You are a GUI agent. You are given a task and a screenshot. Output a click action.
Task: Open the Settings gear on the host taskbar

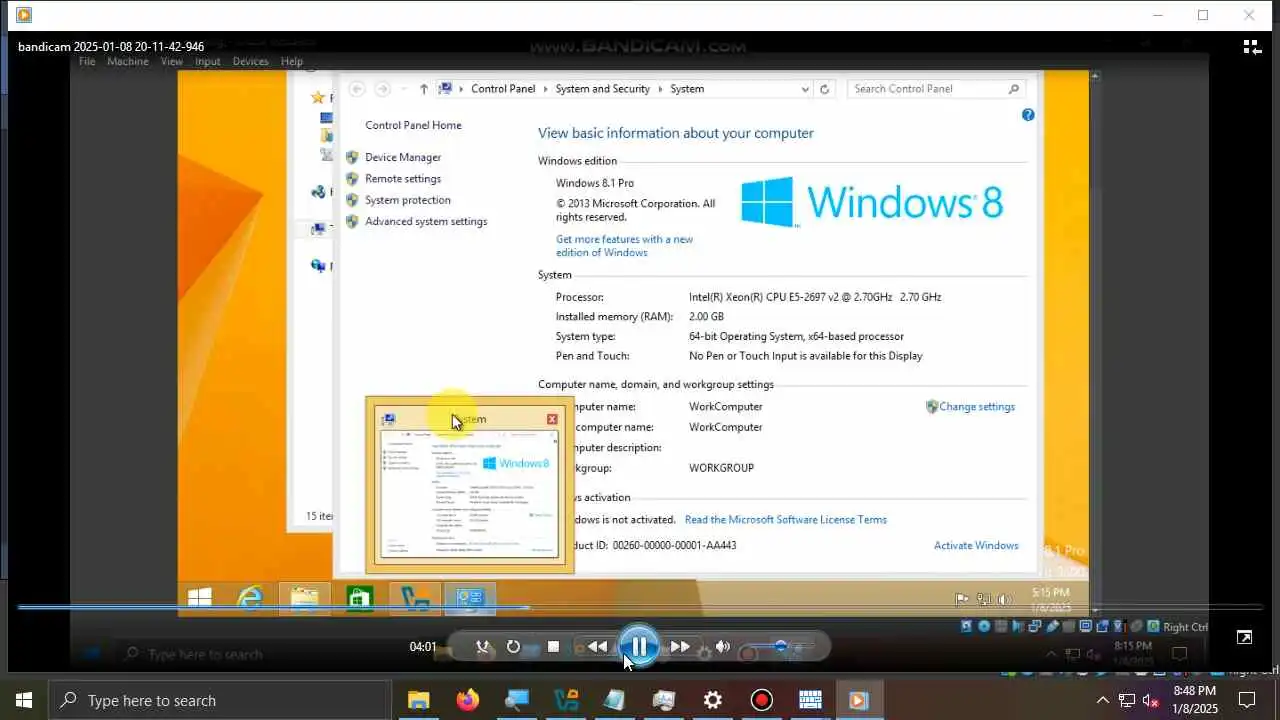tap(713, 700)
